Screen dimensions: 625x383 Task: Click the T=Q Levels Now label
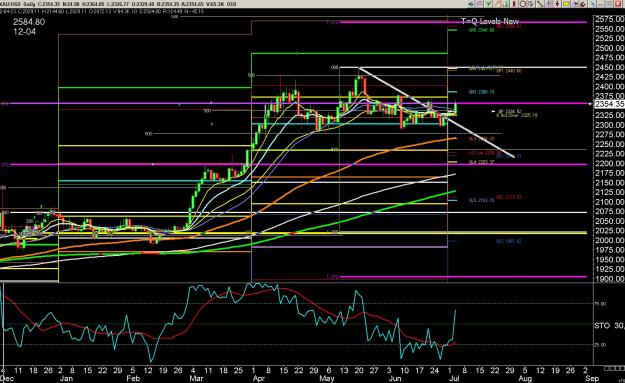click(490, 21)
